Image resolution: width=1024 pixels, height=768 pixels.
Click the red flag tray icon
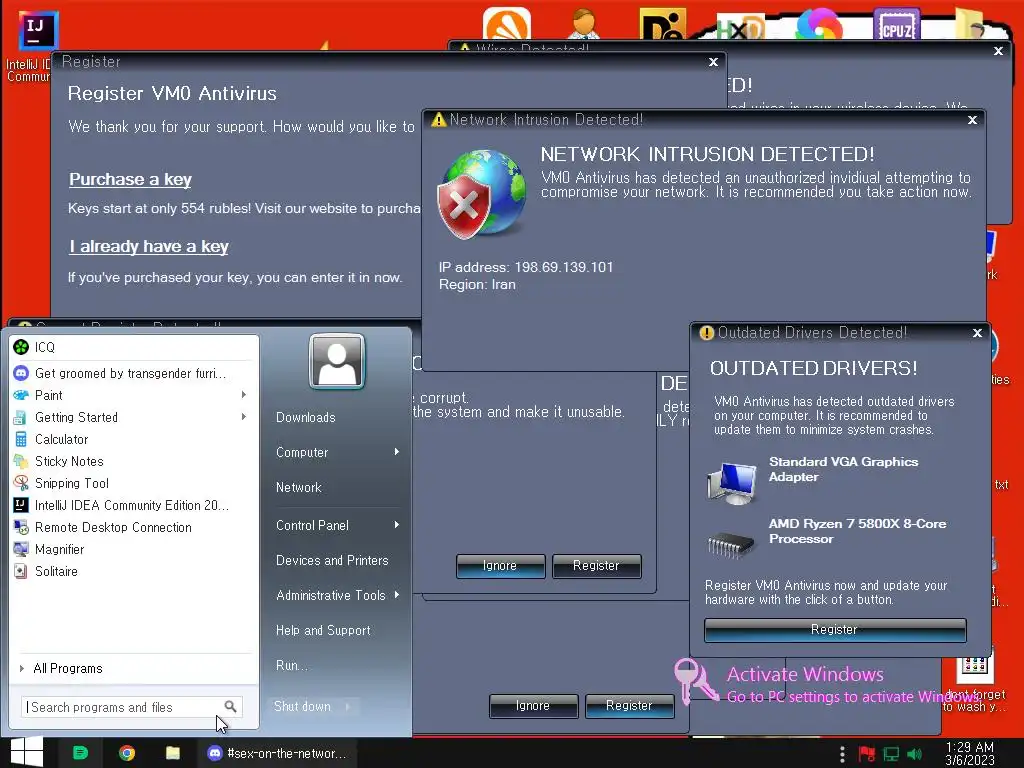click(x=867, y=754)
